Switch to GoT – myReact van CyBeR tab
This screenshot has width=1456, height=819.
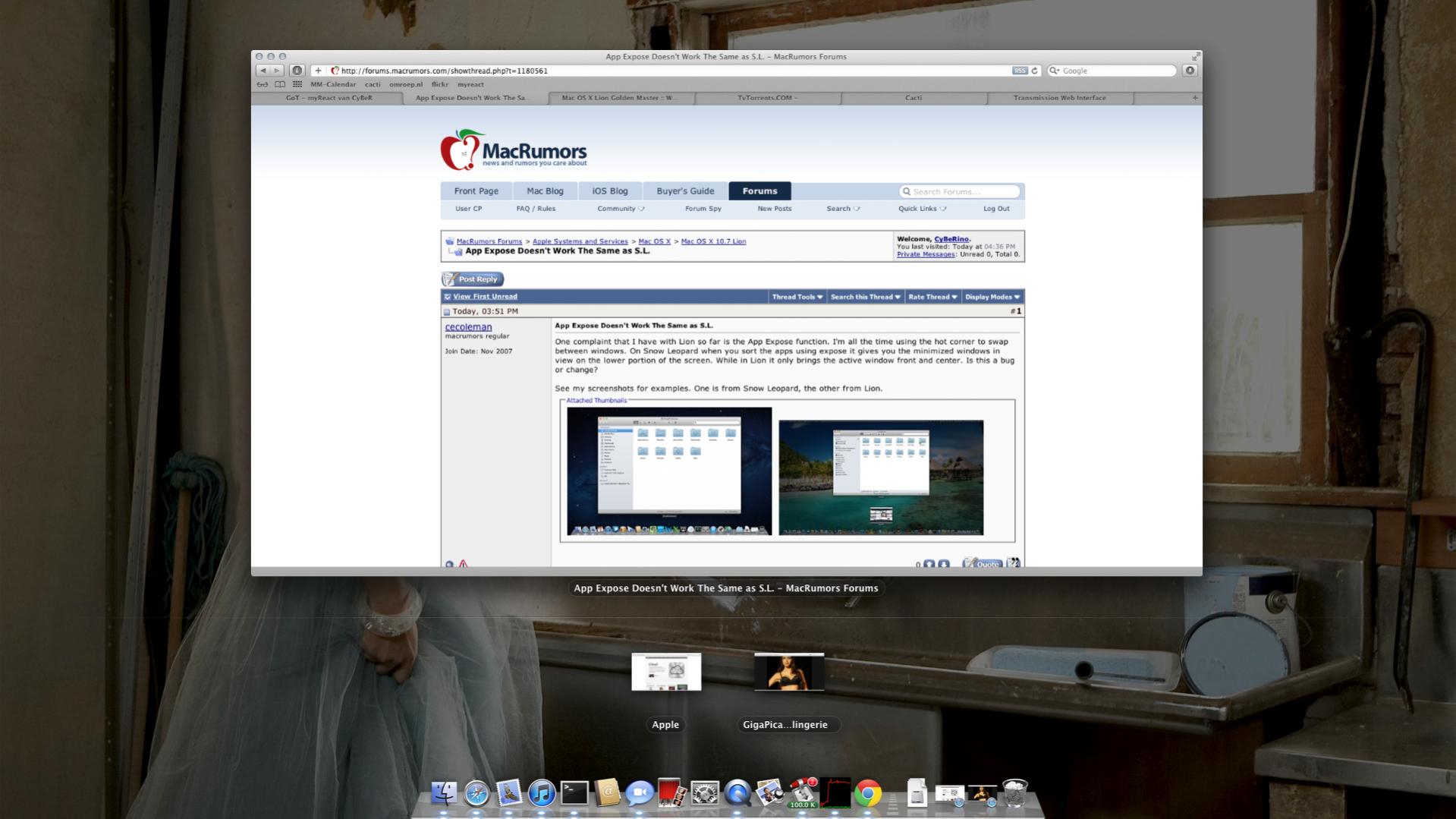click(329, 98)
